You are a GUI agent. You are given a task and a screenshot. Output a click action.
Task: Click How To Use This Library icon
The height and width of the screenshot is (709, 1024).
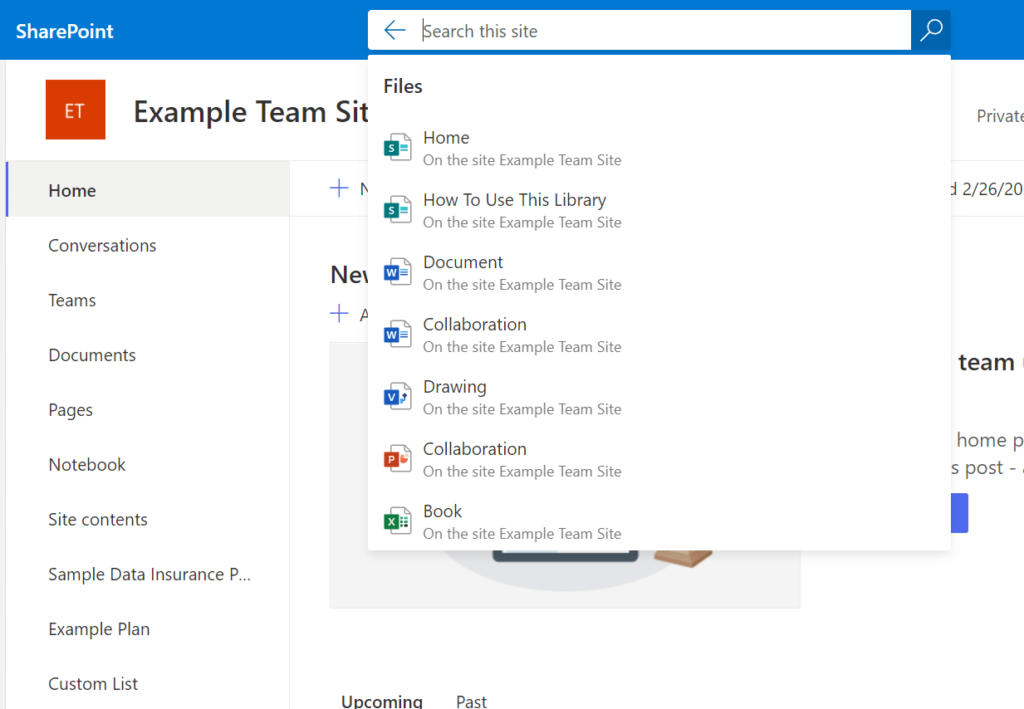coord(397,210)
